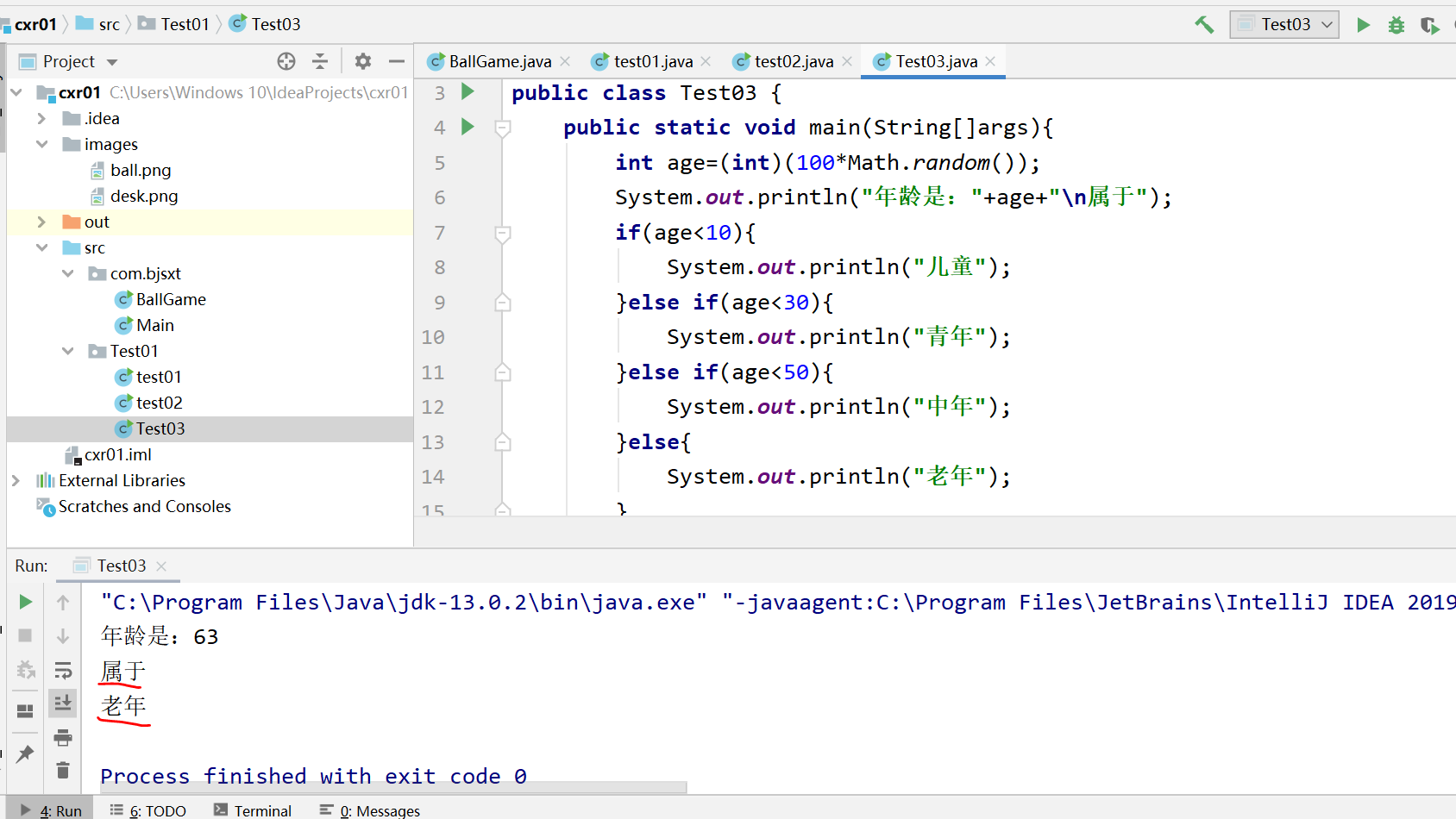Fold the else-if block on line 9
The width and height of the screenshot is (1456, 819).
[503, 303]
